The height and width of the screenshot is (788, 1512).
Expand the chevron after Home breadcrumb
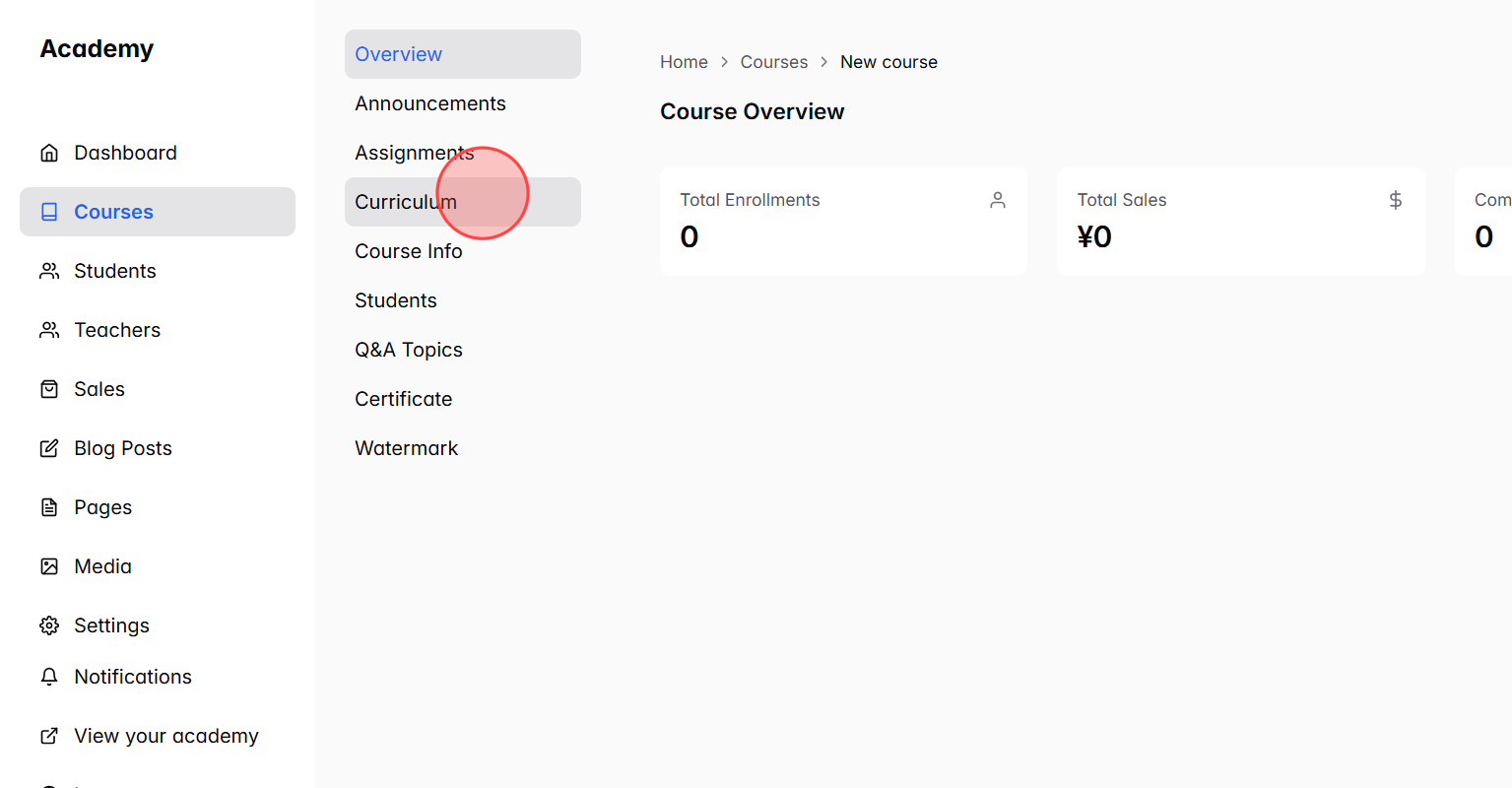click(723, 61)
